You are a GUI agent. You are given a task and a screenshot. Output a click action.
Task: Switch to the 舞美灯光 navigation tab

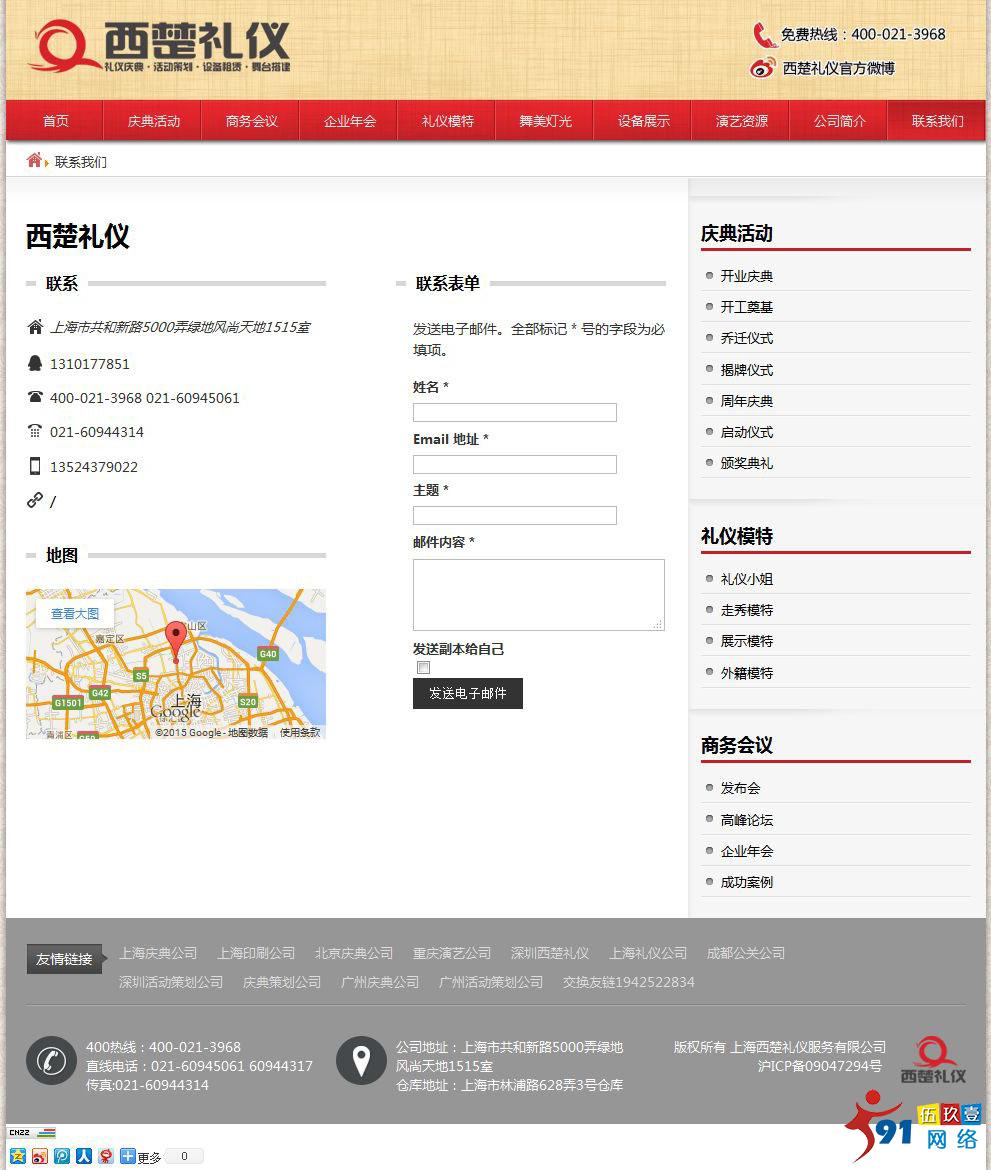point(544,120)
